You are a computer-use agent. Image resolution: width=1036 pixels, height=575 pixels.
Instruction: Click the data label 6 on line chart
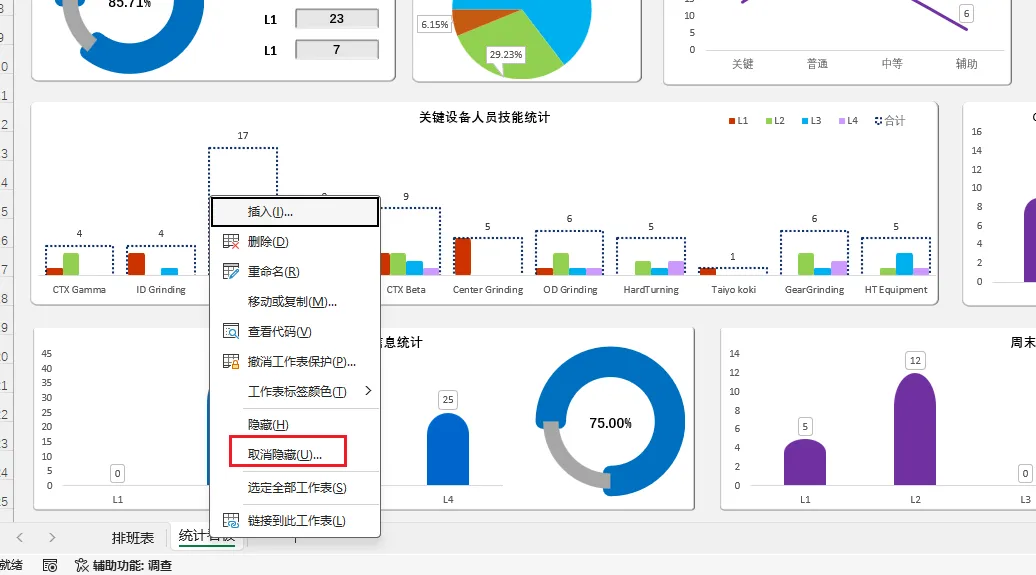[x=967, y=13]
